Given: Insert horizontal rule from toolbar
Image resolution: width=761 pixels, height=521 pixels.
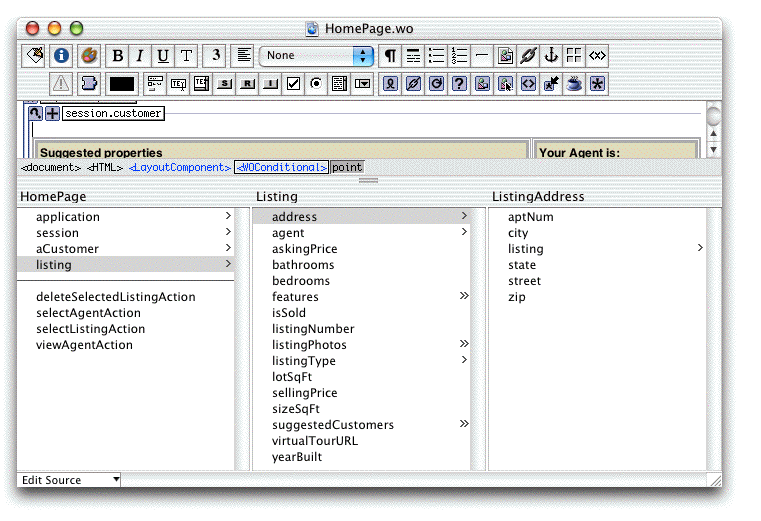Looking at the screenshot, I should pos(482,56).
